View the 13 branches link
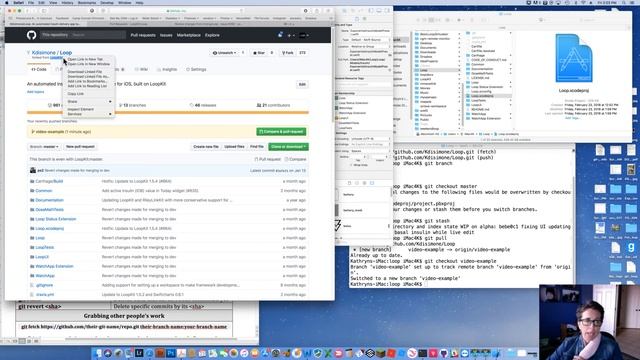The image size is (640, 360). (x=132, y=105)
